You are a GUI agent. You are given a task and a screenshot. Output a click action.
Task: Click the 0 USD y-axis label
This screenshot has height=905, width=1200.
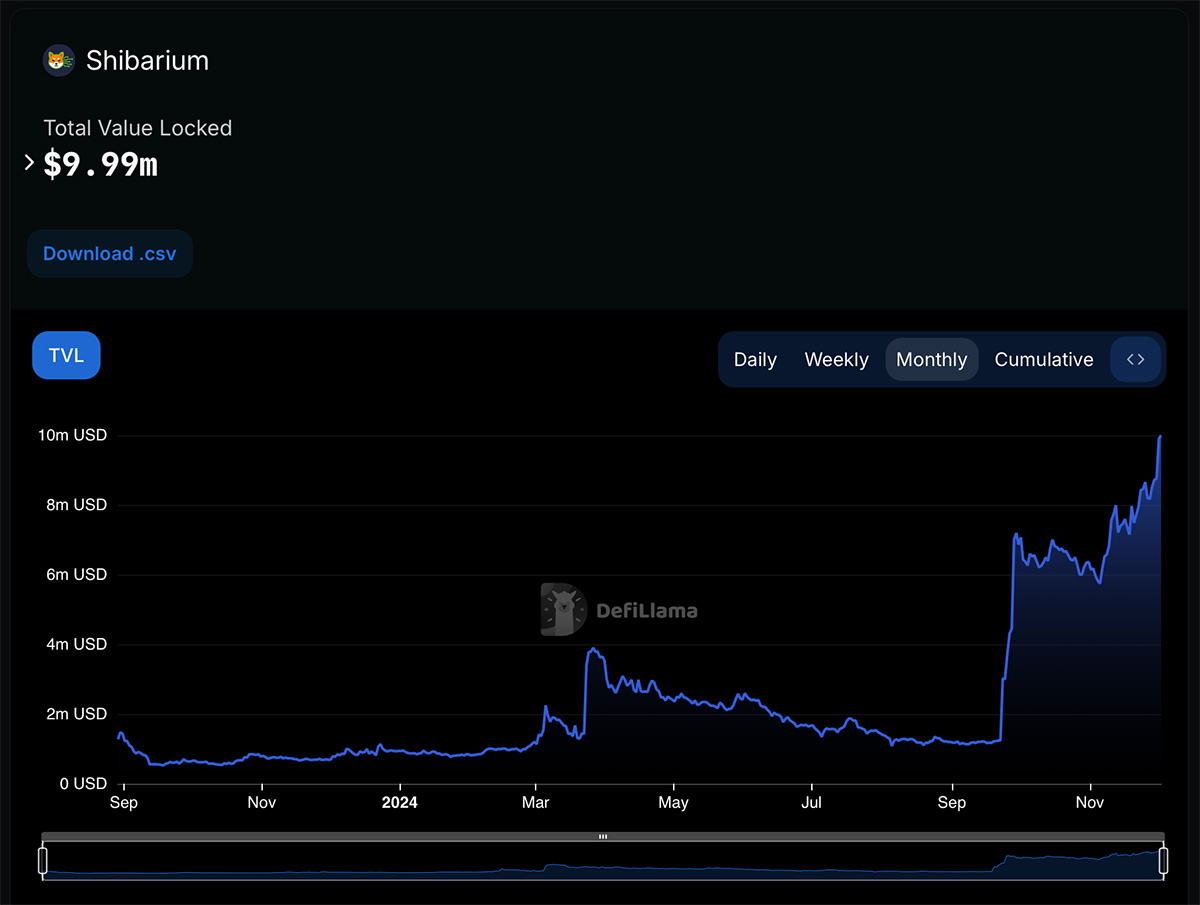(83, 783)
